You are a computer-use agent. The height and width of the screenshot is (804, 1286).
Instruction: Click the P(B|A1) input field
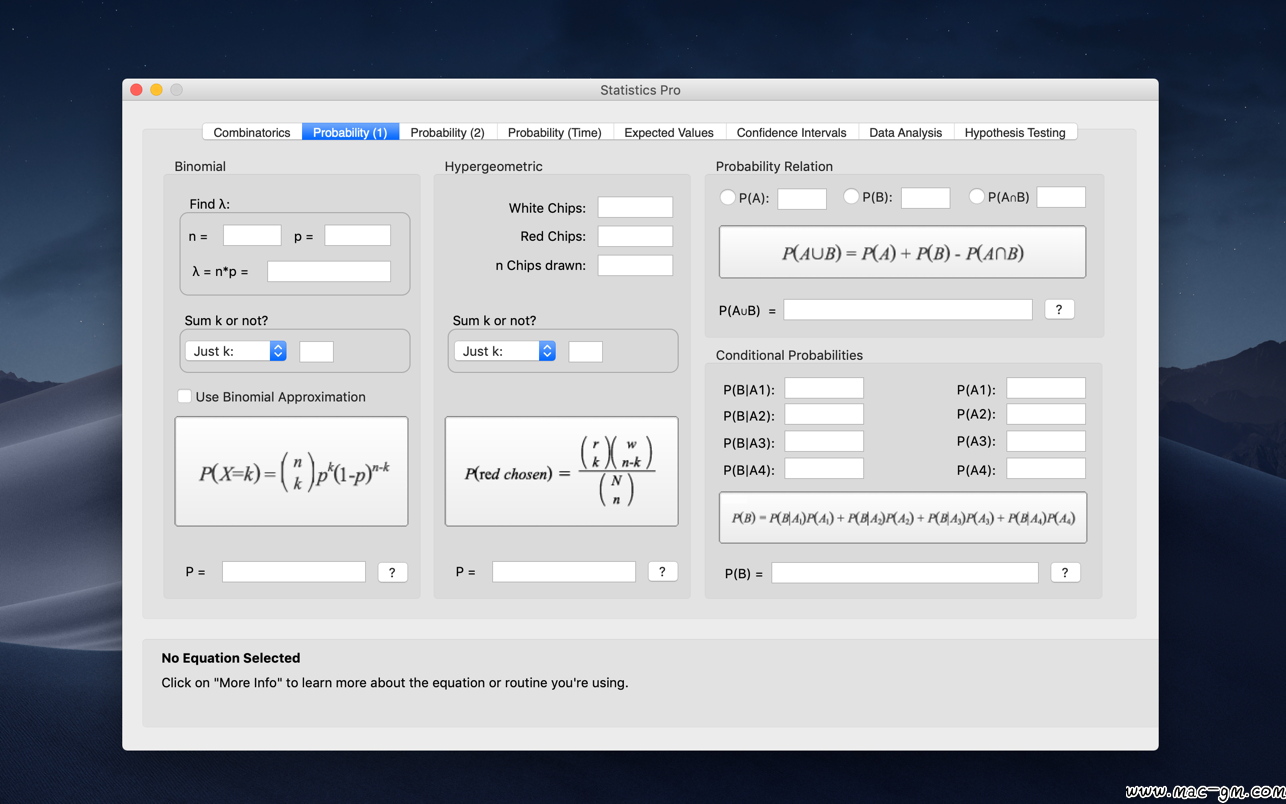coord(824,388)
